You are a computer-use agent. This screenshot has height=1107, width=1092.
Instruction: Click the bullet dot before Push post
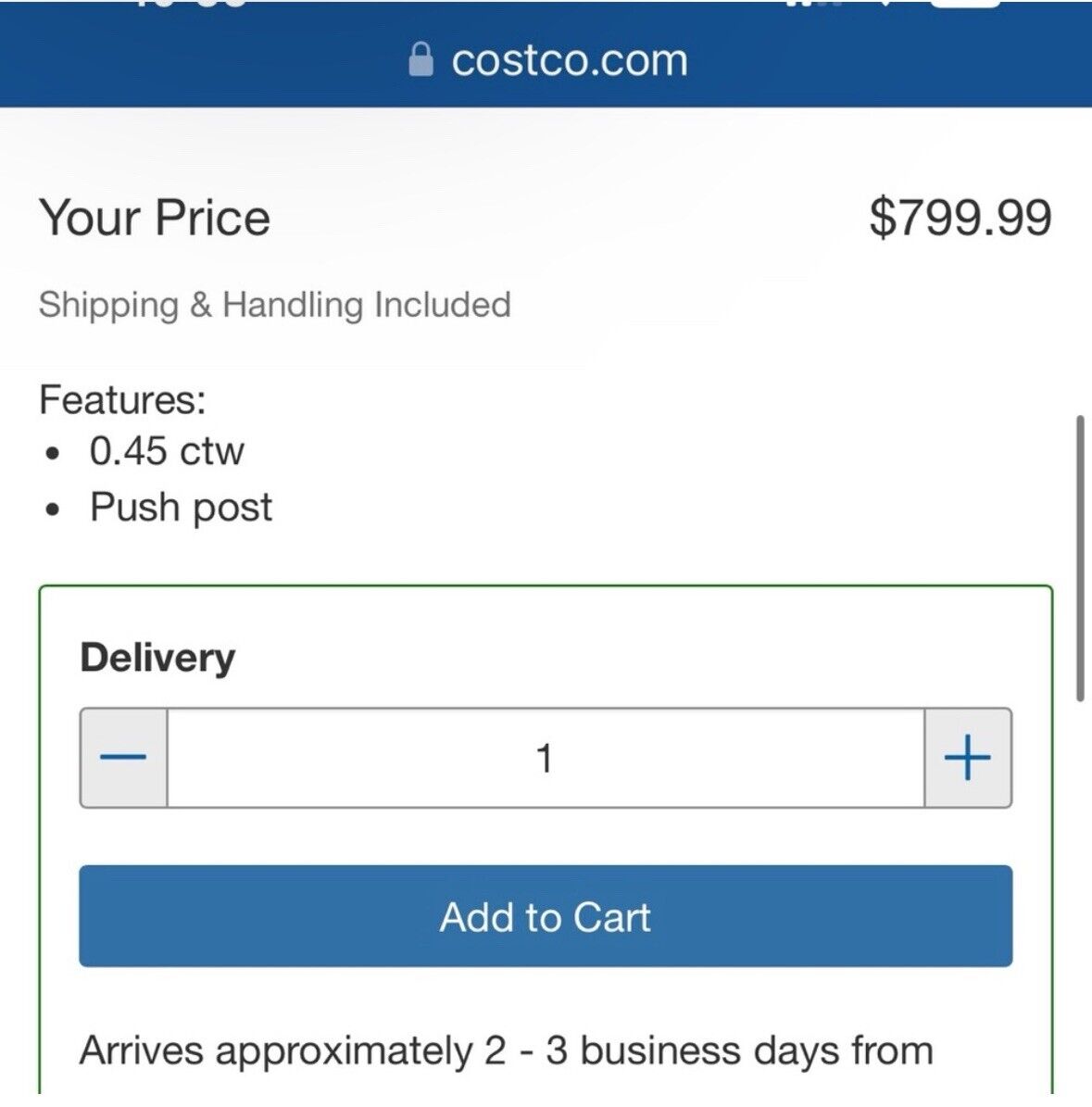[55, 509]
